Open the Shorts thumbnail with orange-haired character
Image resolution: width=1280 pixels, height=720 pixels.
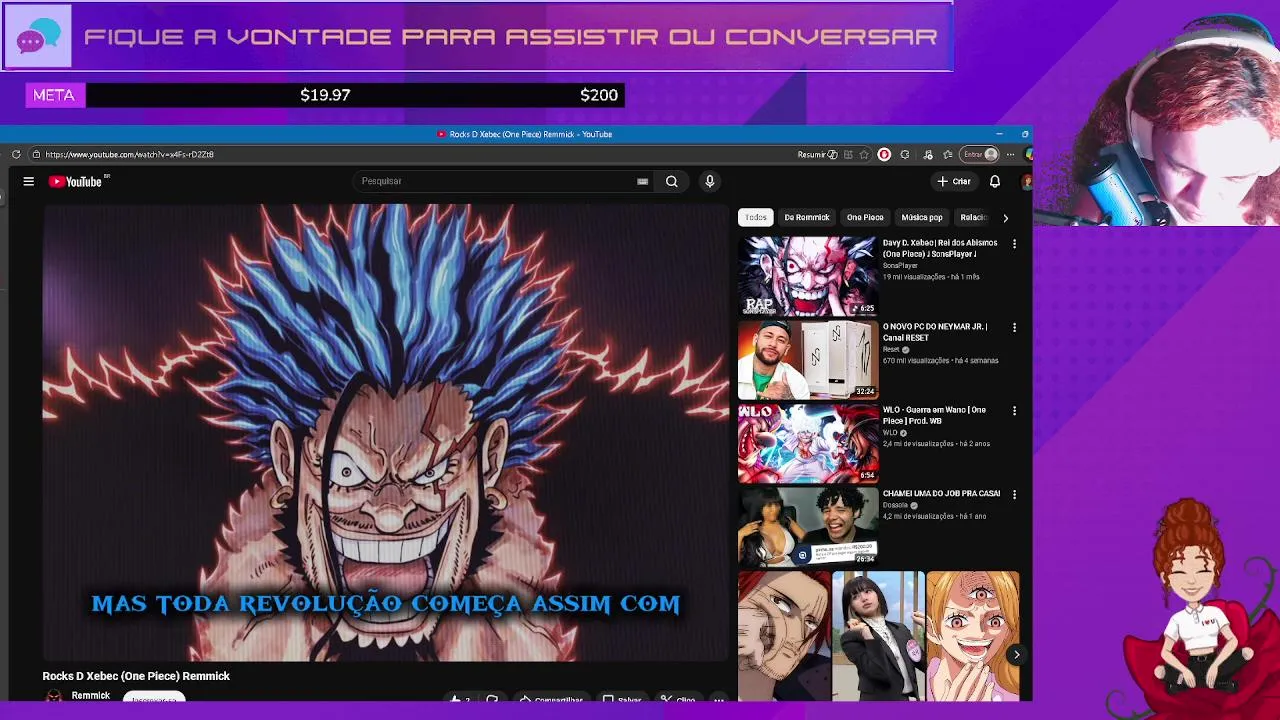973,636
